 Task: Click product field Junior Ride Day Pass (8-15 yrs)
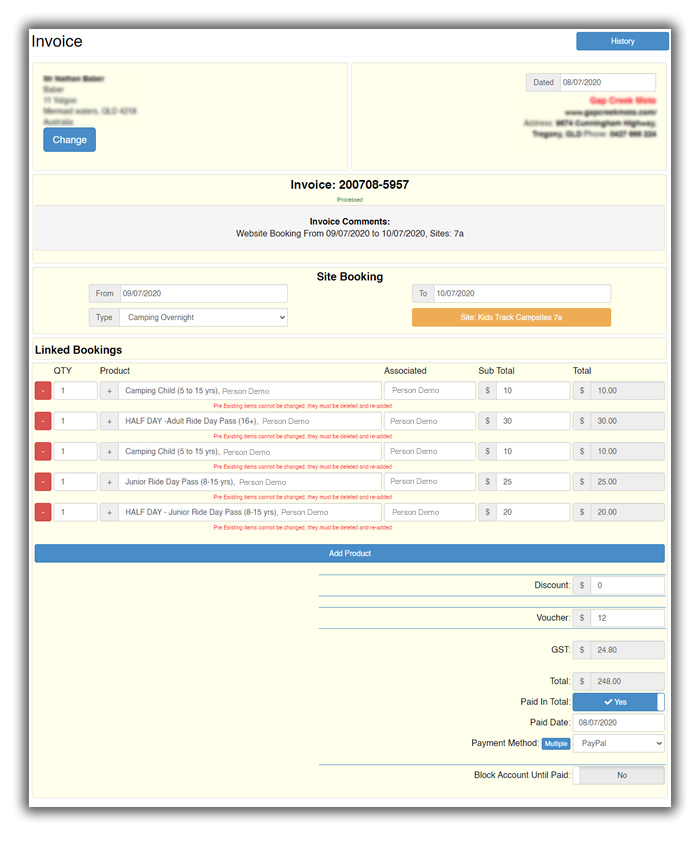point(250,482)
